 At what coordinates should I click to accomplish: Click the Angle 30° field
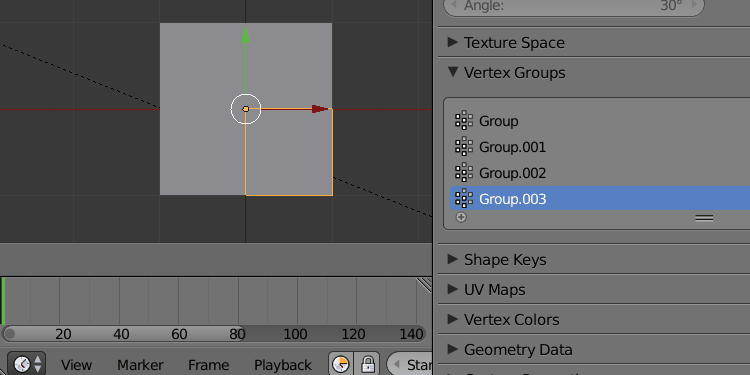pos(574,6)
